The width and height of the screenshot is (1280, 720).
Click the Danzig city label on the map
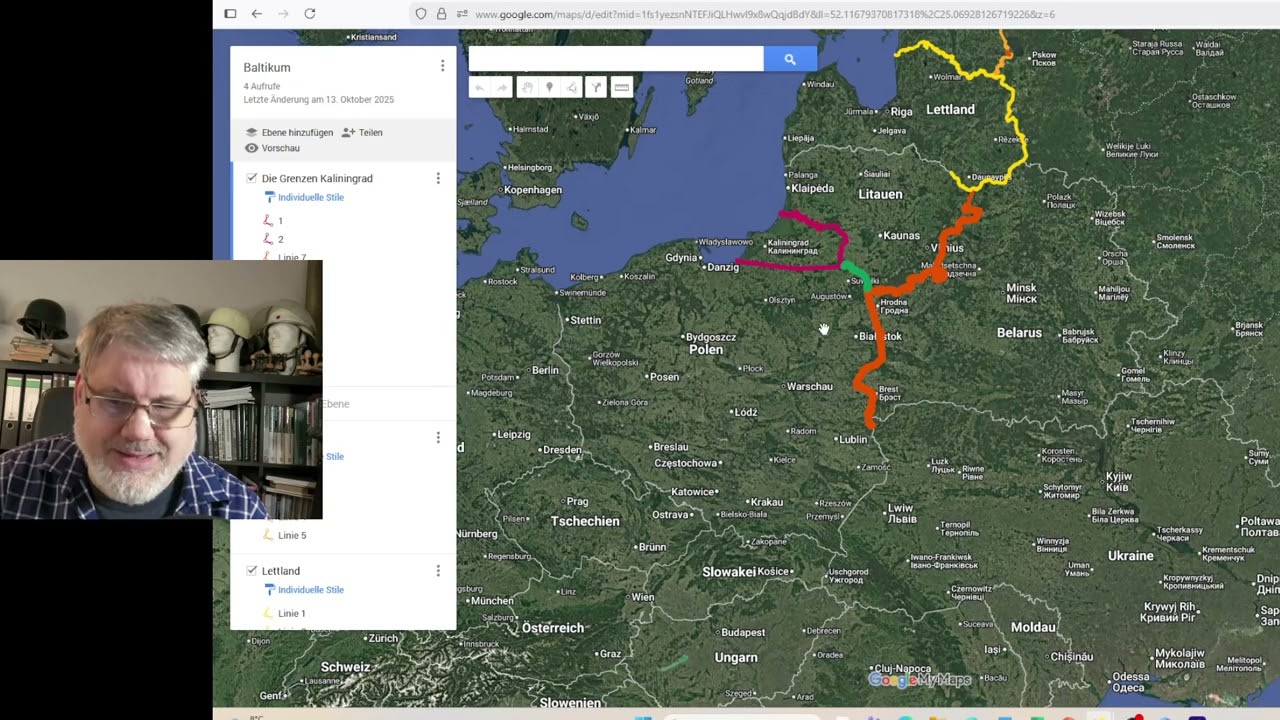722,267
